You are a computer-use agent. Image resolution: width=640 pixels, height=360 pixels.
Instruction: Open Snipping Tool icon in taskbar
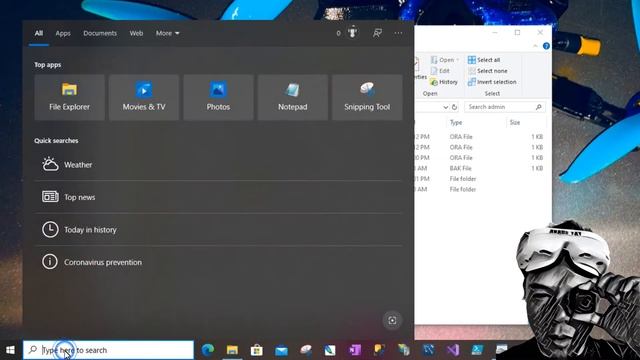[306, 350]
